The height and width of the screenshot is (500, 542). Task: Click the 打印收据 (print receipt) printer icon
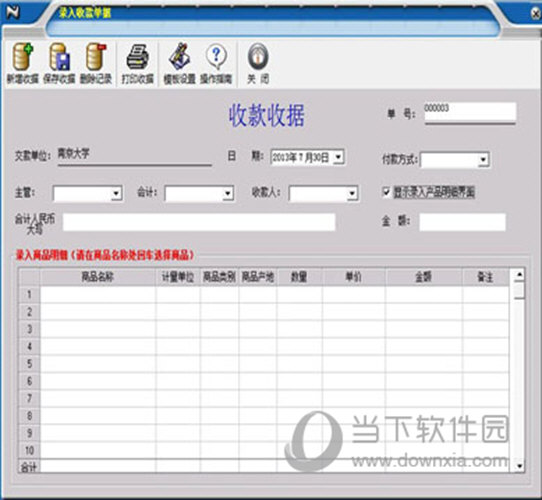point(138,57)
